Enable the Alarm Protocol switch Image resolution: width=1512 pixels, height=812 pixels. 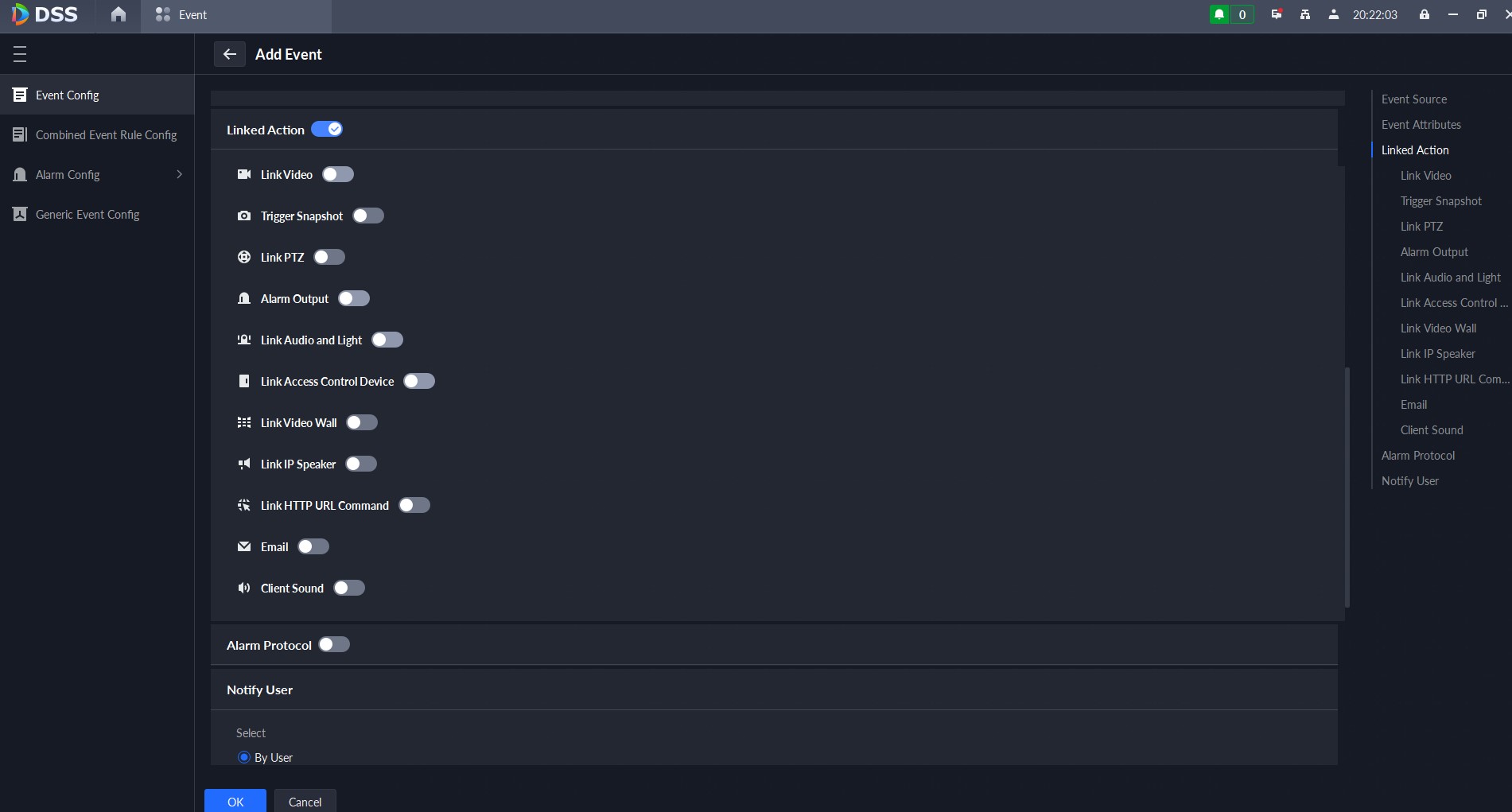(x=334, y=644)
